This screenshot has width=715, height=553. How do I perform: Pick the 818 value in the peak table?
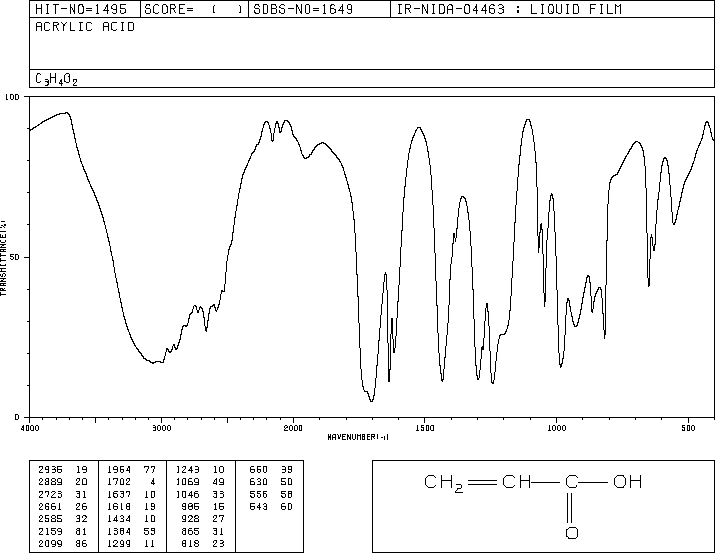(191, 543)
